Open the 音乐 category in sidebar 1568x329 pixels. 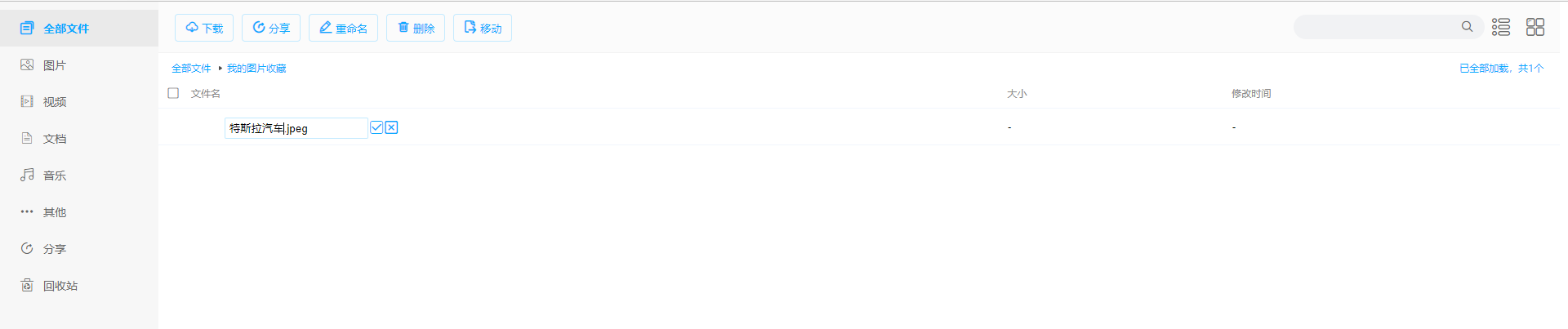tap(54, 176)
